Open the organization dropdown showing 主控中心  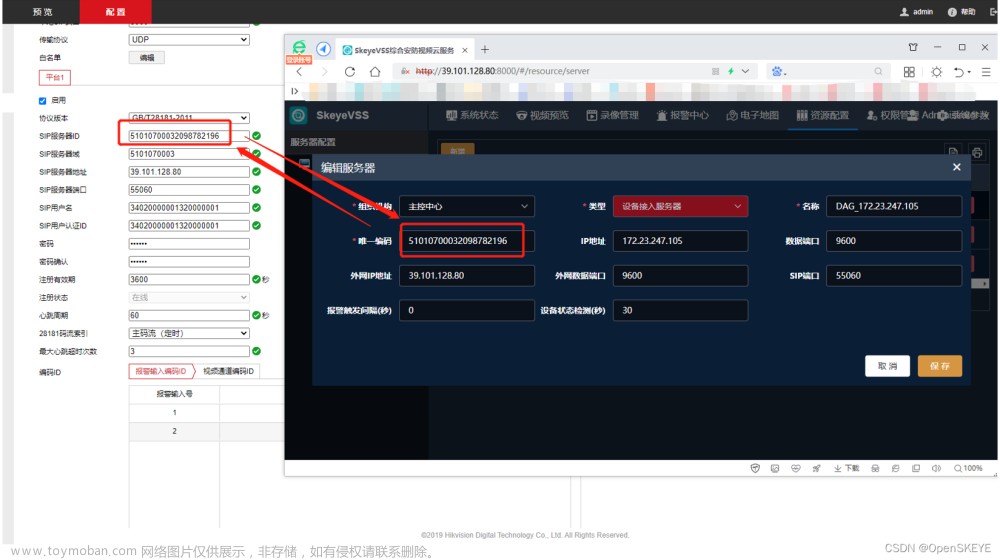[467, 206]
